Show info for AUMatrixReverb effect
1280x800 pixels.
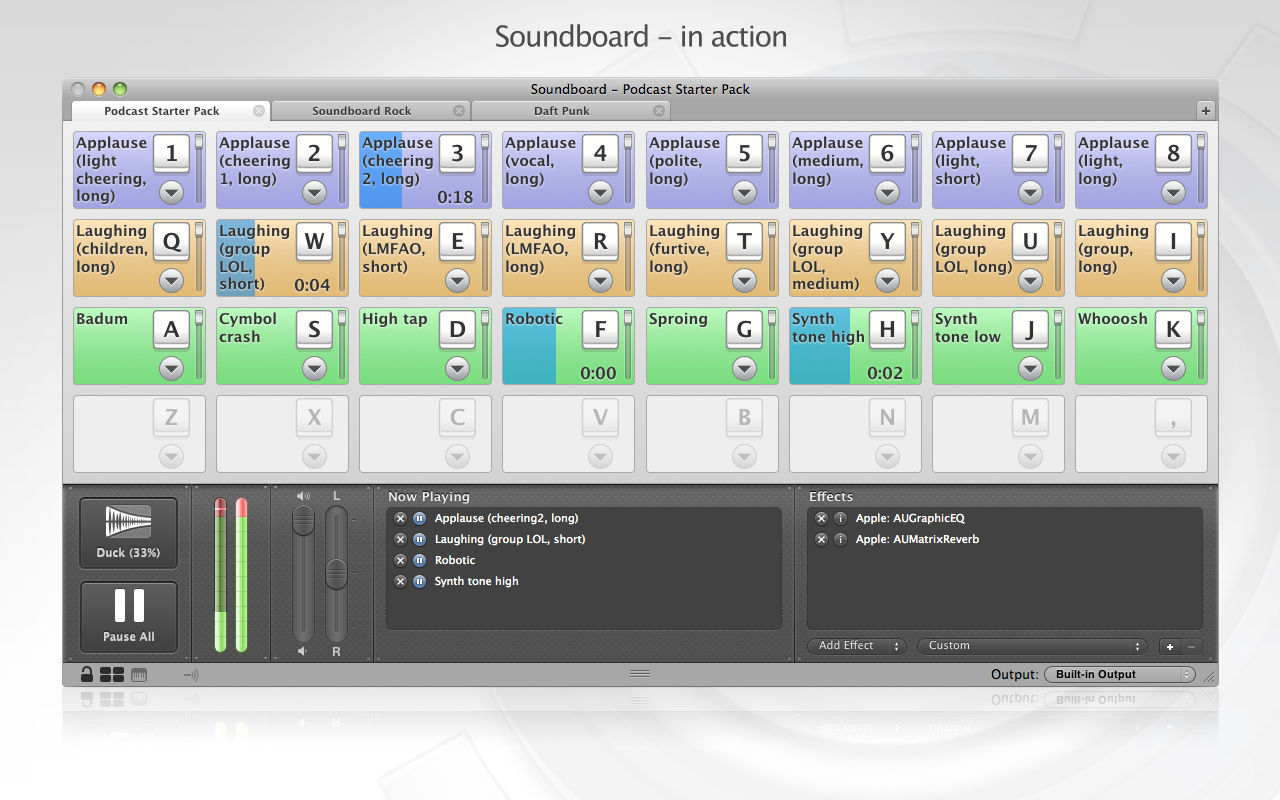[840, 539]
